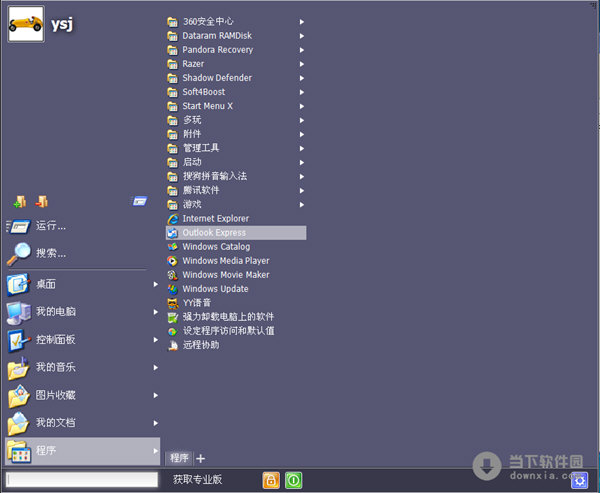Expand the Soft4Boost submenu arrow
The height and width of the screenshot is (493, 600).
pos(302,92)
